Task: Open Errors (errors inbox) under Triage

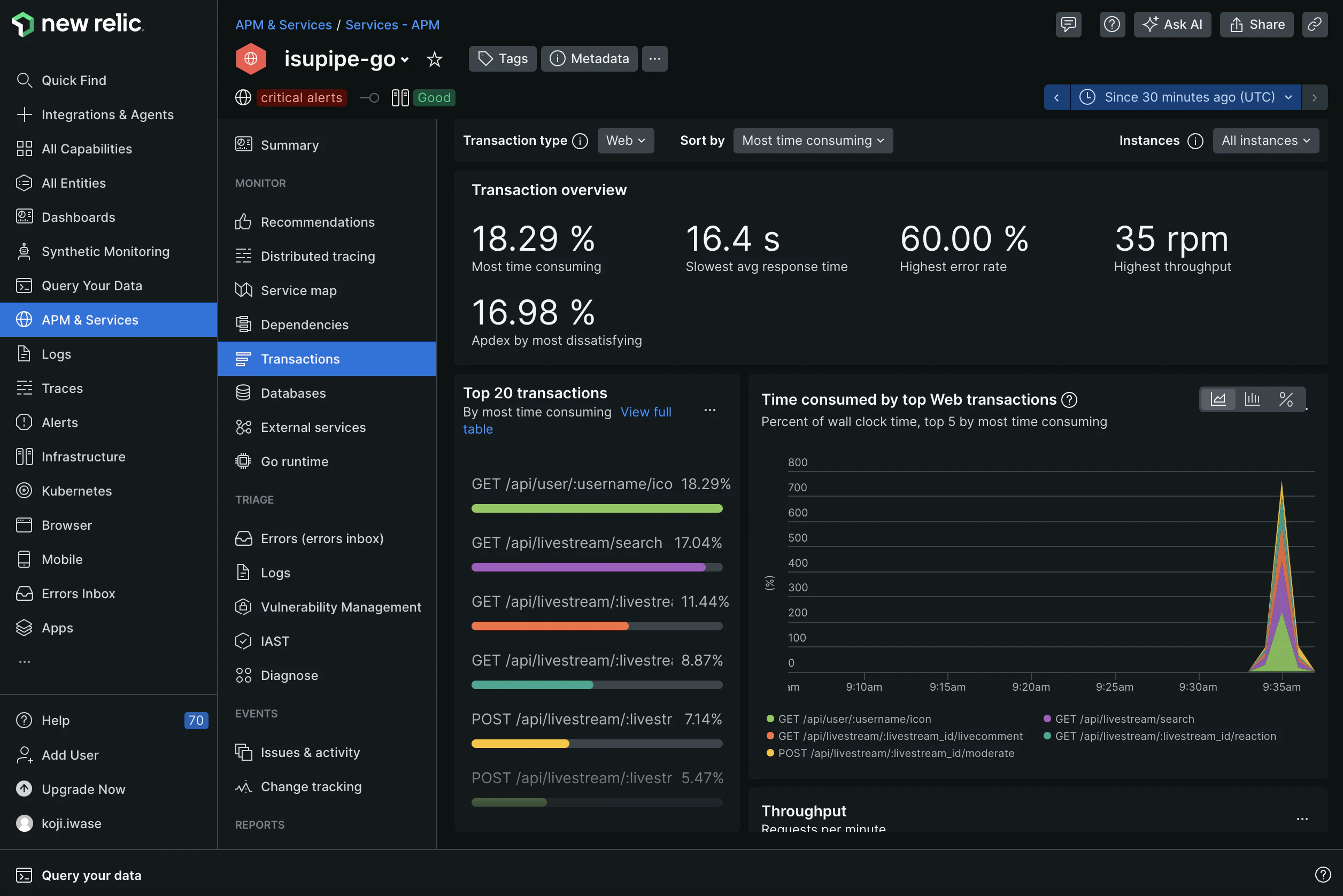Action: point(327,538)
